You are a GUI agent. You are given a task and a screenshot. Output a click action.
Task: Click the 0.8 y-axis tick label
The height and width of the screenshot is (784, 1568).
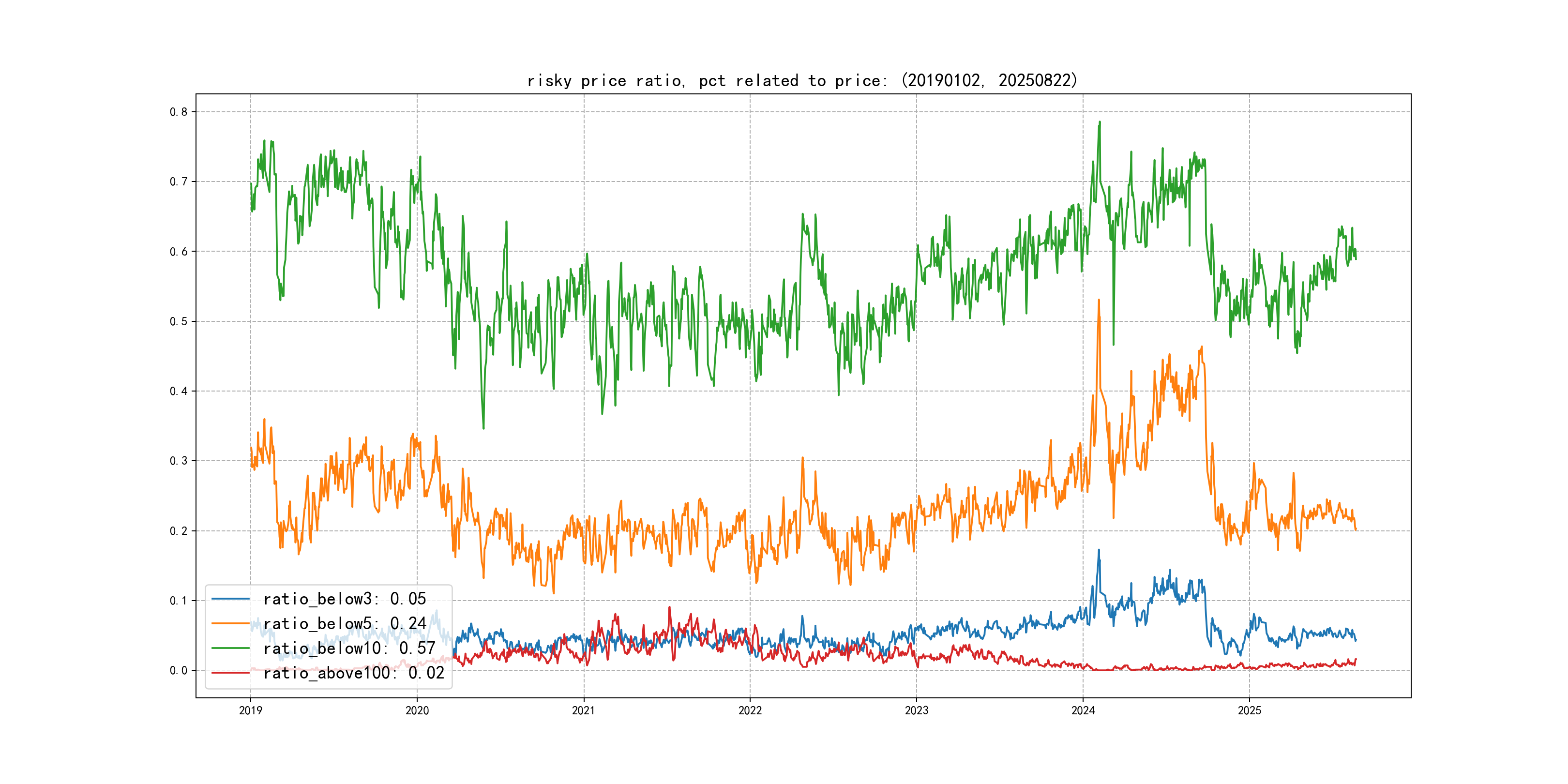click(179, 112)
